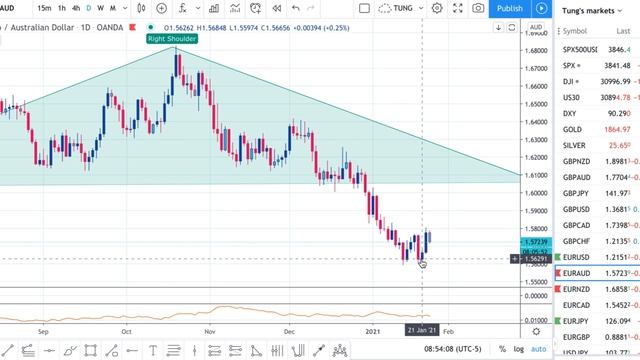Toggle the green flag on EURJPY row
The width and height of the screenshot is (640, 360).
click(x=558, y=321)
